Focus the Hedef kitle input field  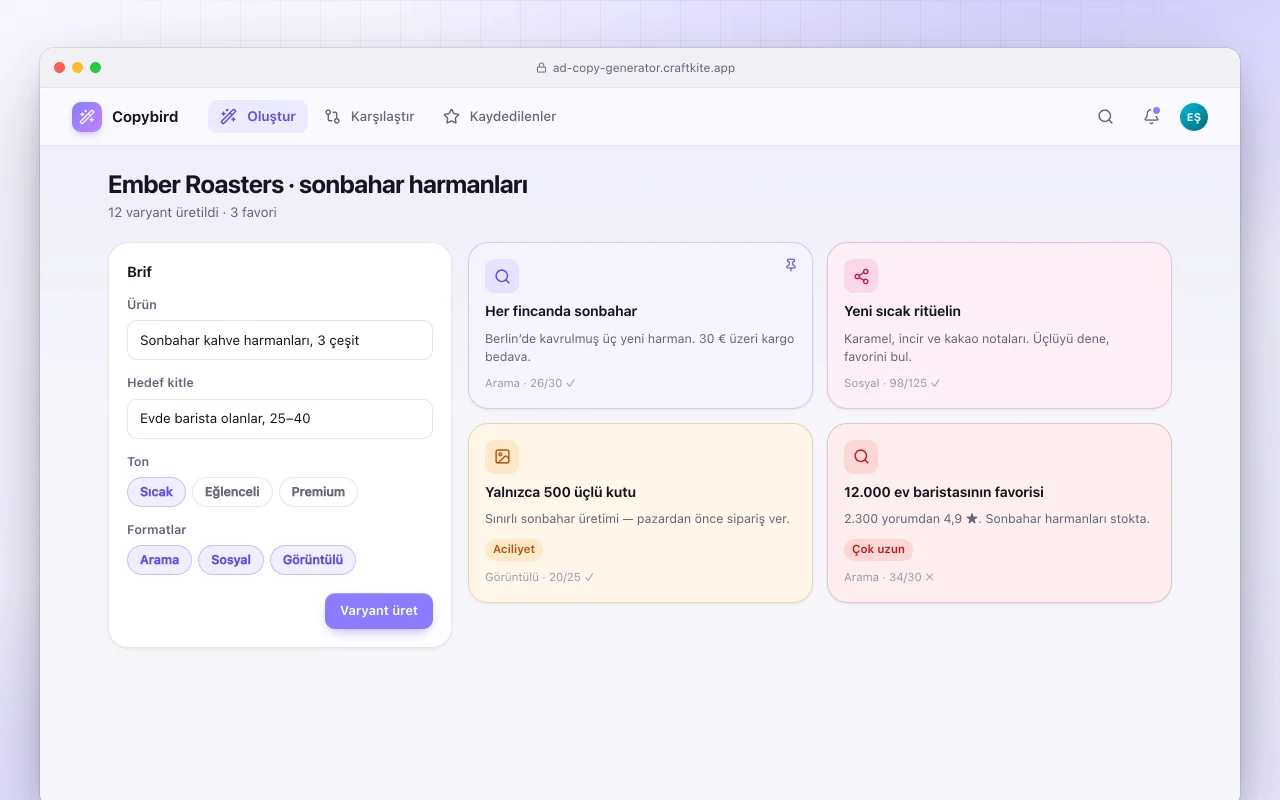[x=280, y=419]
